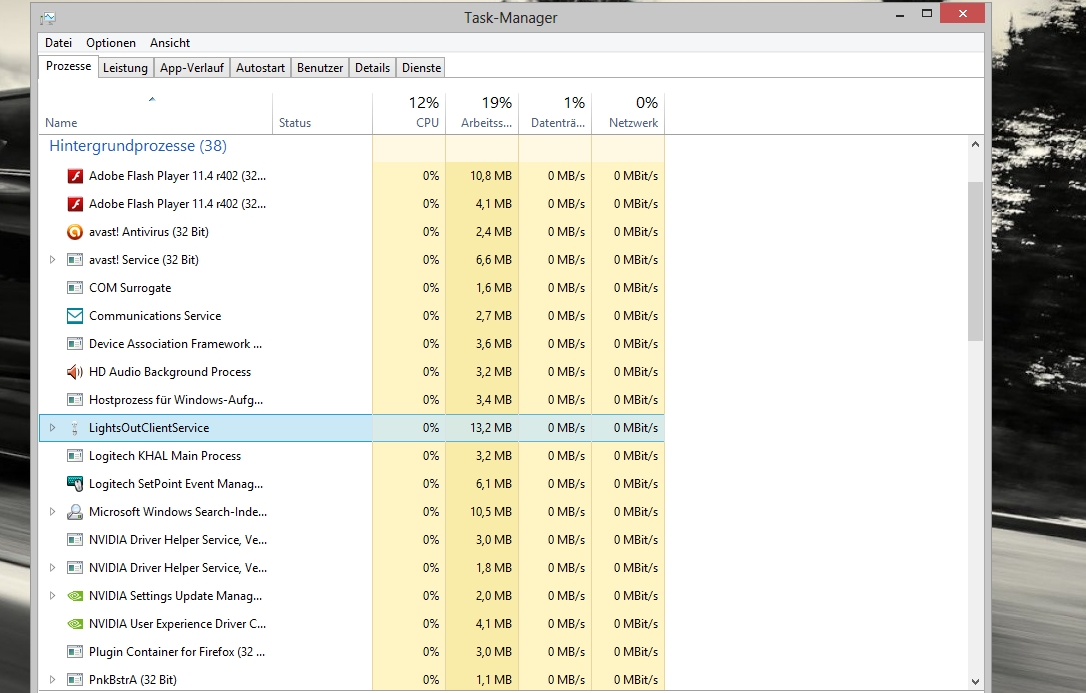This screenshot has width=1086, height=693.
Task: Sort by the Status column header
Action: [x=323, y=113]
